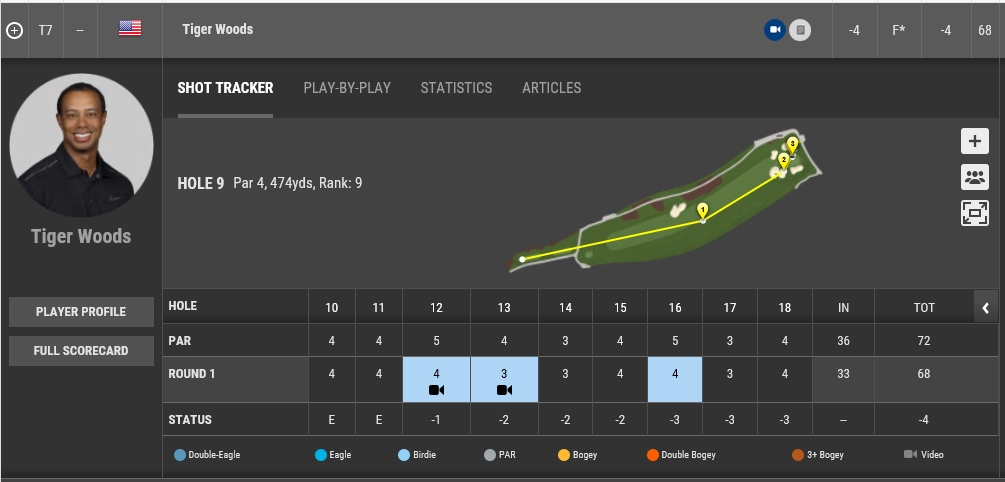Zoom in on the hole map
The height and width of the screenshot is (482, 1005).
coord(975,142)
